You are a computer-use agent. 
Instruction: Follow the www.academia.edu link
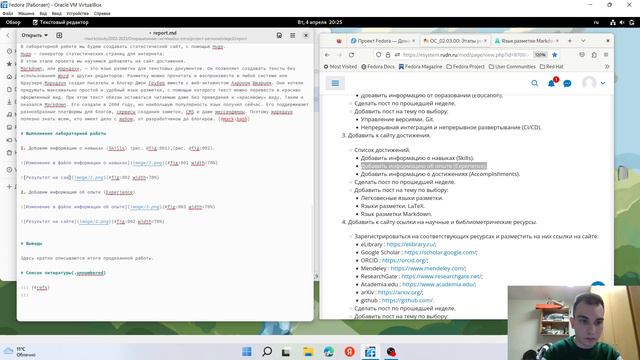coord(438,284)
